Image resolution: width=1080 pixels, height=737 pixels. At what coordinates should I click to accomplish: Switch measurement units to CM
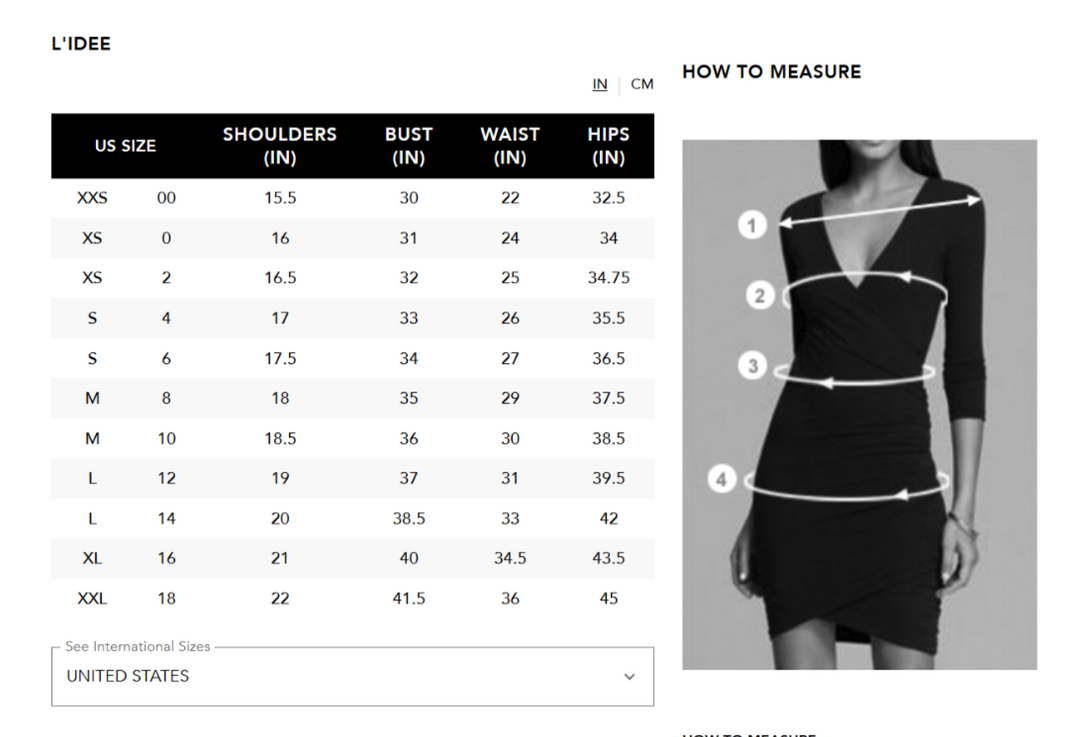tap(642, 84)
